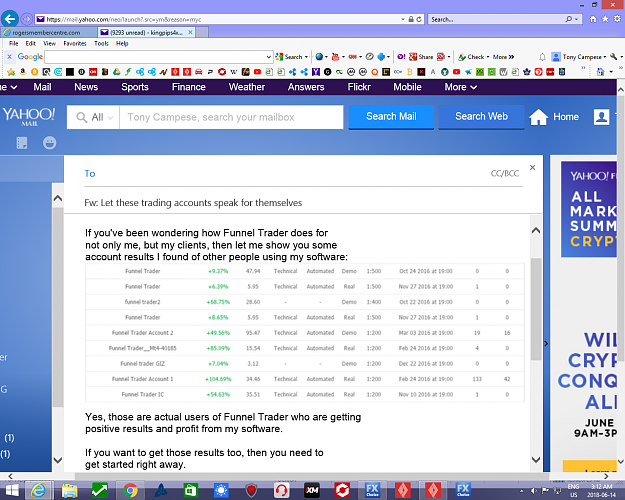This screenshot has height=500, width=625.
Task: Go back with the browser back arrow
Action: [x=10, y=18]
